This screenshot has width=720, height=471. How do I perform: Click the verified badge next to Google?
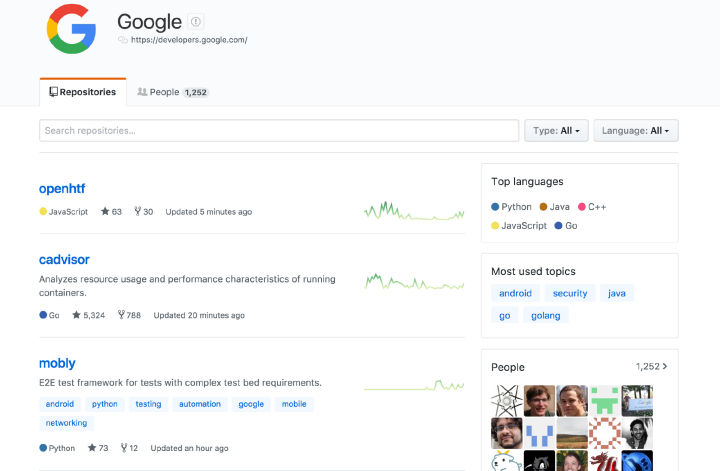196,21
